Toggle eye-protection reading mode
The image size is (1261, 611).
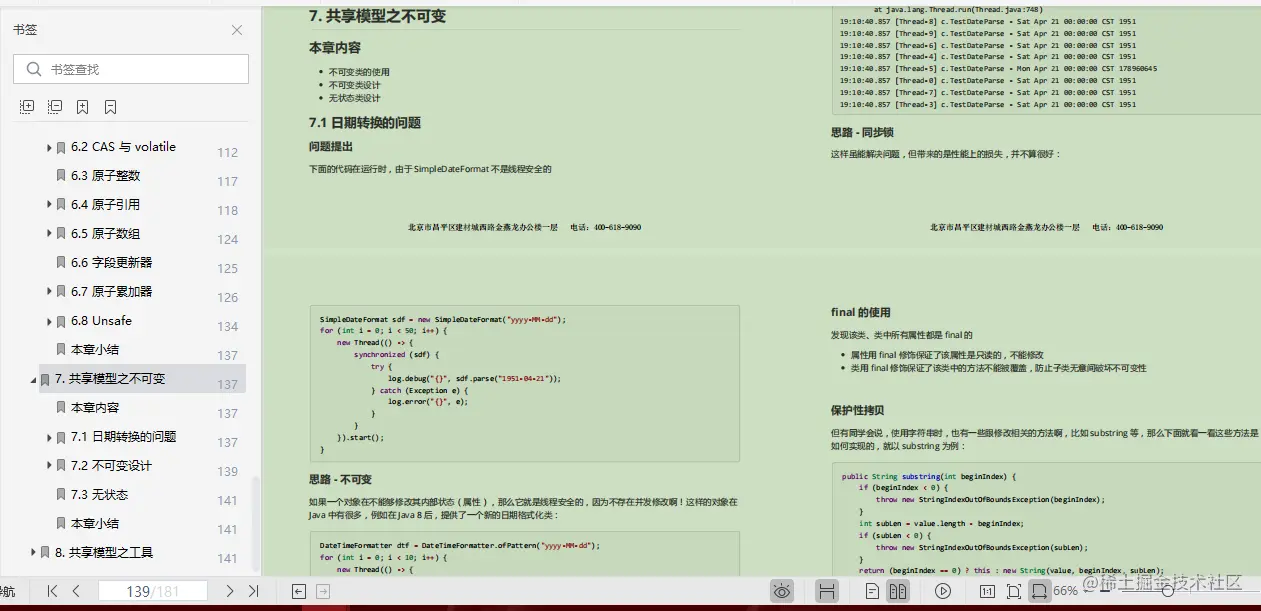click(x=782, y=590)
